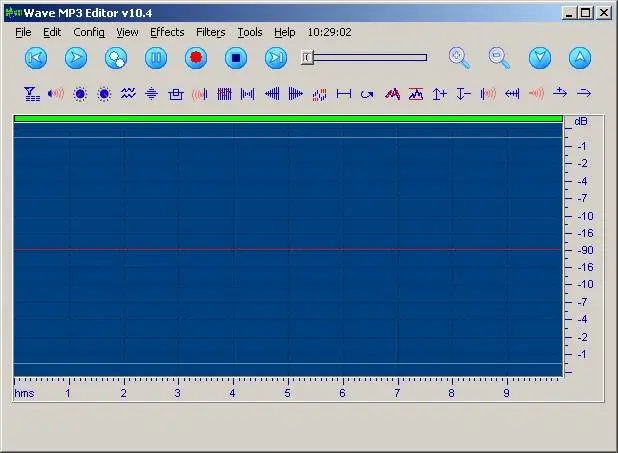The height and width of the screenshot is (453, 618).
Task: Click the hms label on the time ruler
Action: (24, 393)
